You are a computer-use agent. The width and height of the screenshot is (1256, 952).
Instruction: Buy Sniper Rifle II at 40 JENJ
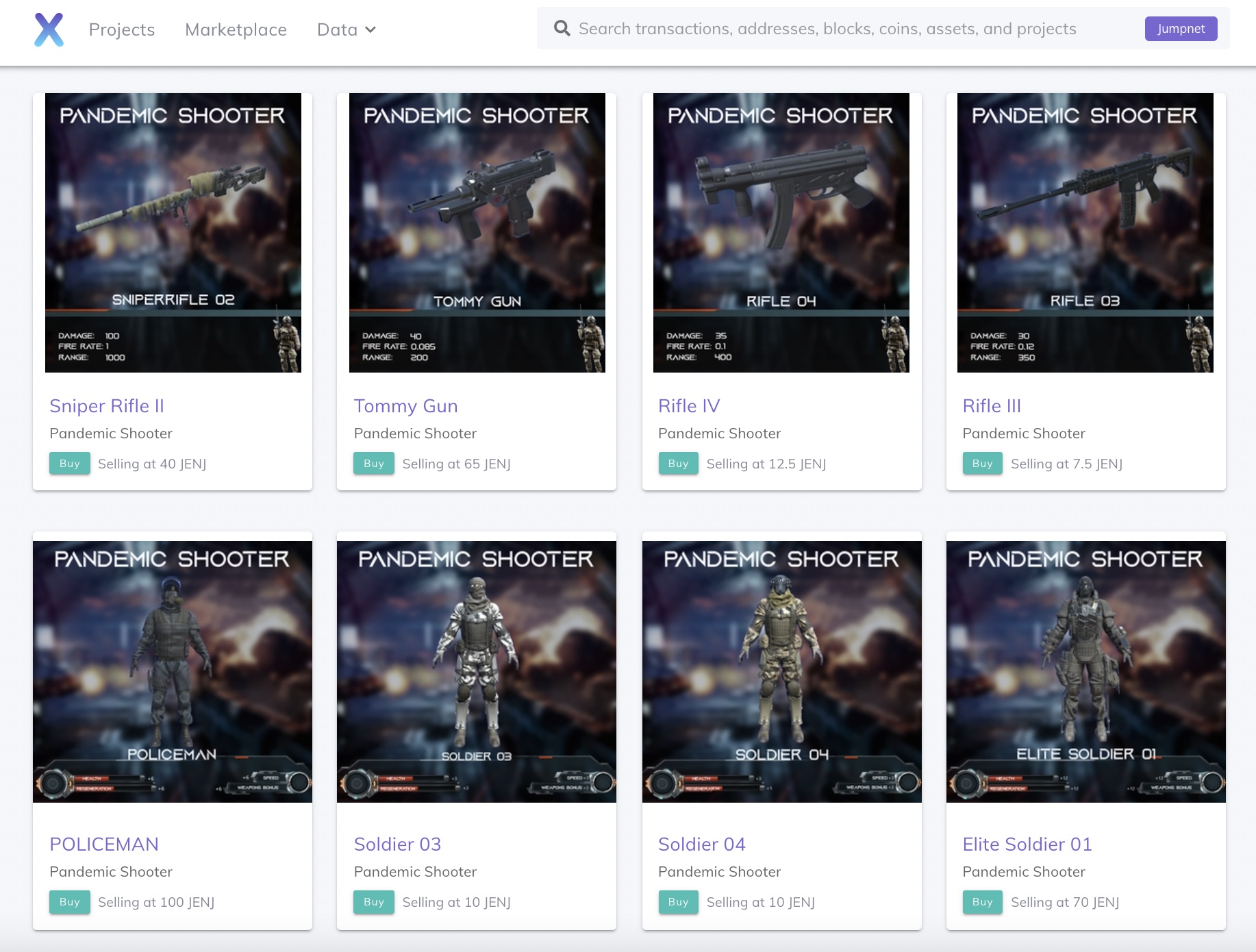[70, 464]
